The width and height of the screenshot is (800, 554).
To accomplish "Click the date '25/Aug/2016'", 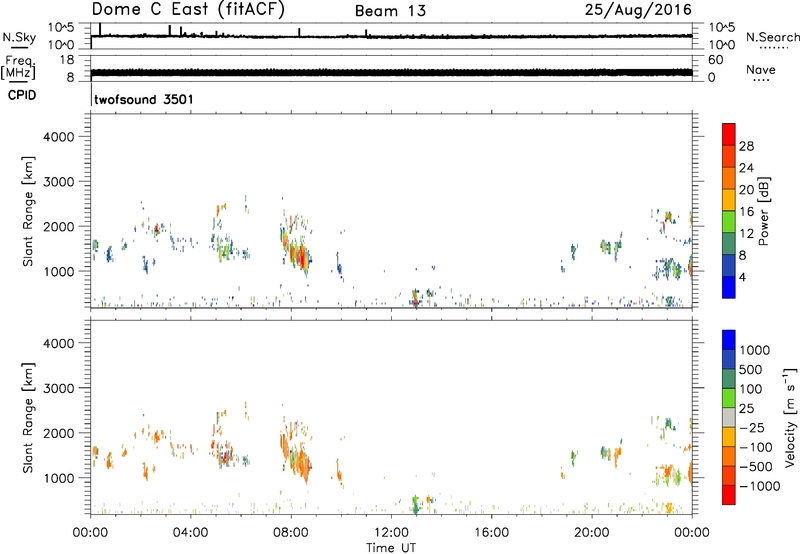I will 638,10.
